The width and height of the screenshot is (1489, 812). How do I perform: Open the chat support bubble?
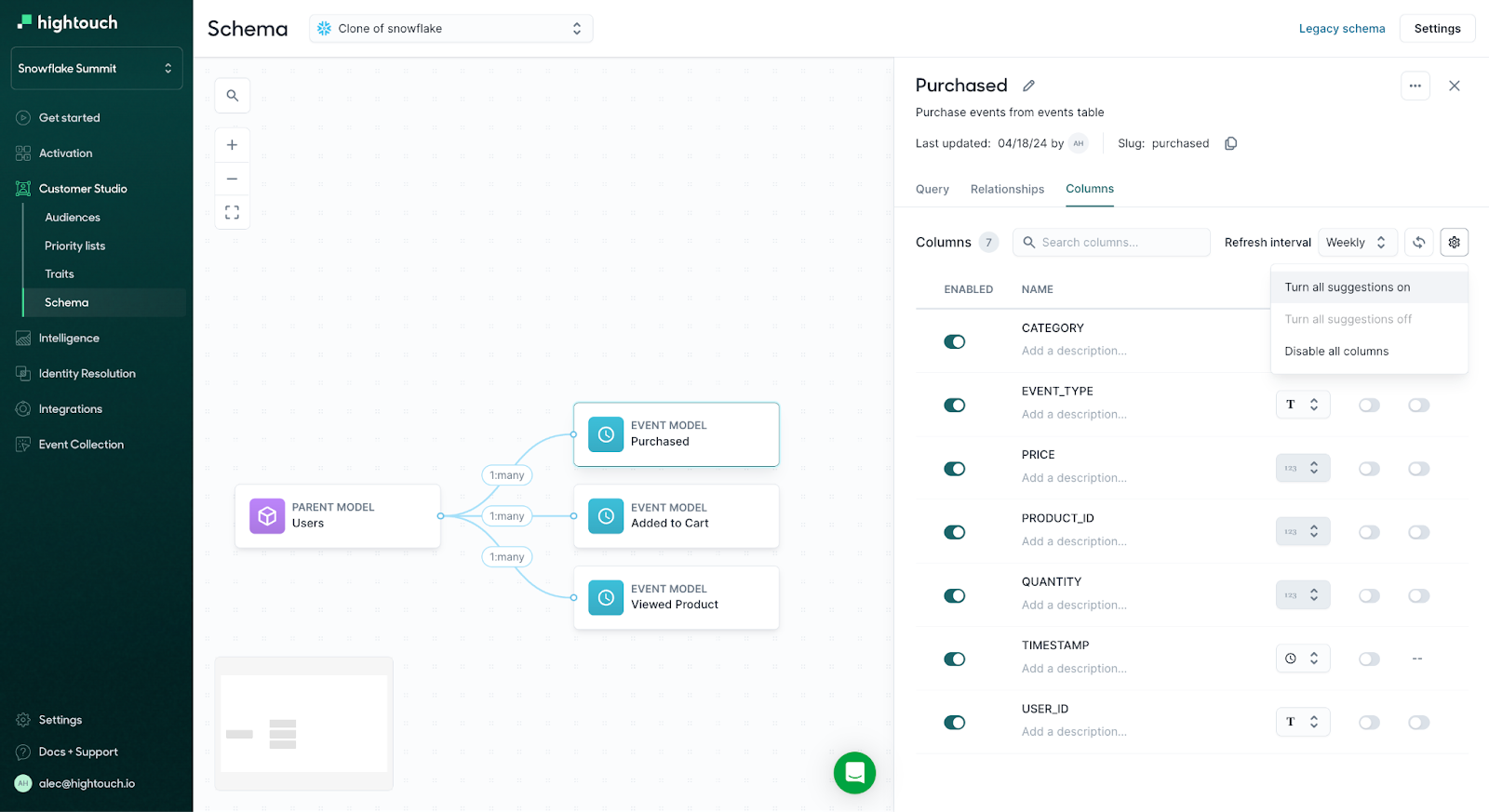tap(854, 772)
